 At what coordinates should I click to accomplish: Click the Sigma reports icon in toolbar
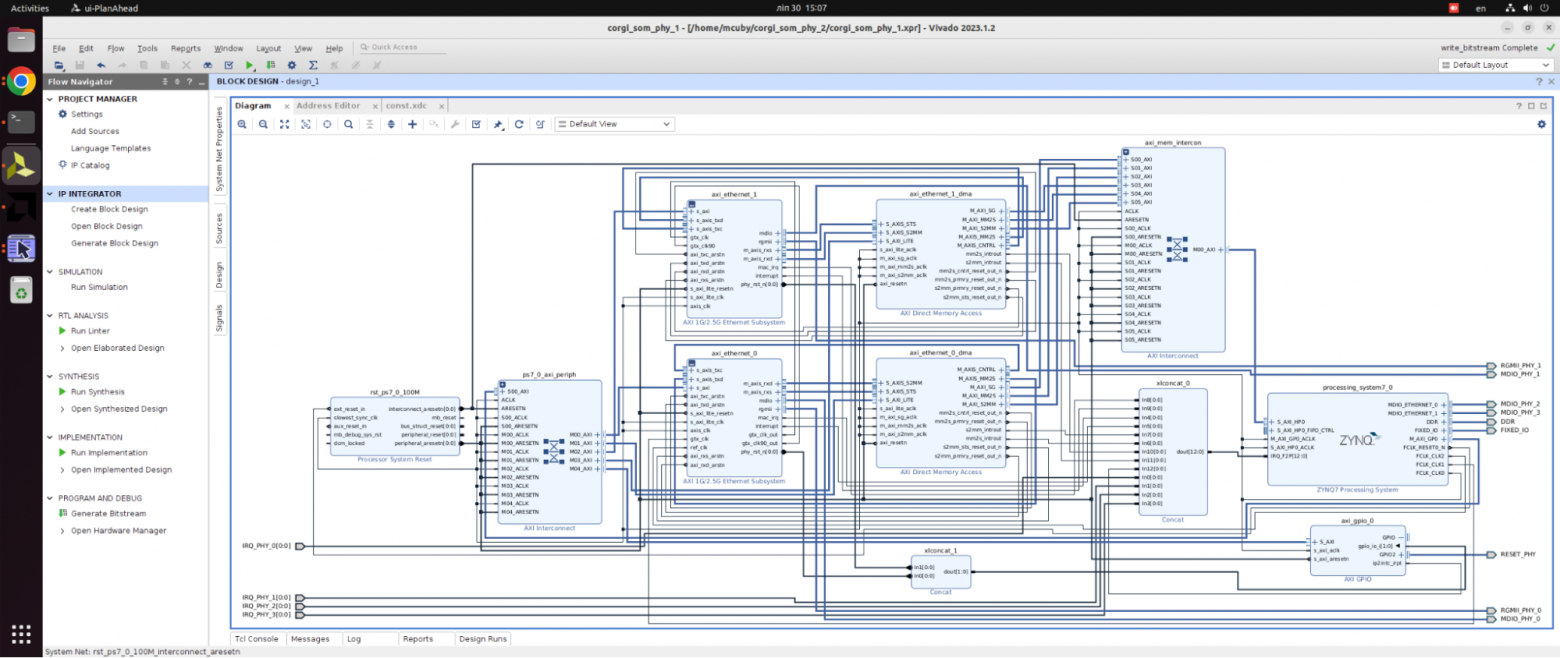tap(313, 65)
